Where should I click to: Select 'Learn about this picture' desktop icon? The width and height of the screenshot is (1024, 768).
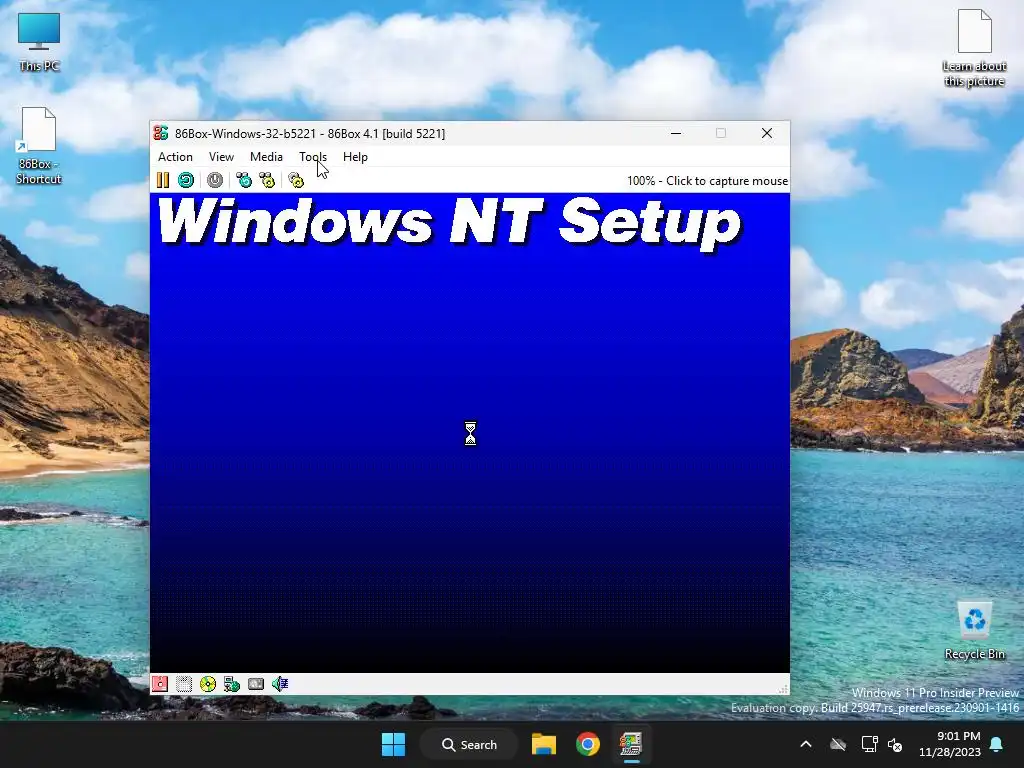(974, 48)
